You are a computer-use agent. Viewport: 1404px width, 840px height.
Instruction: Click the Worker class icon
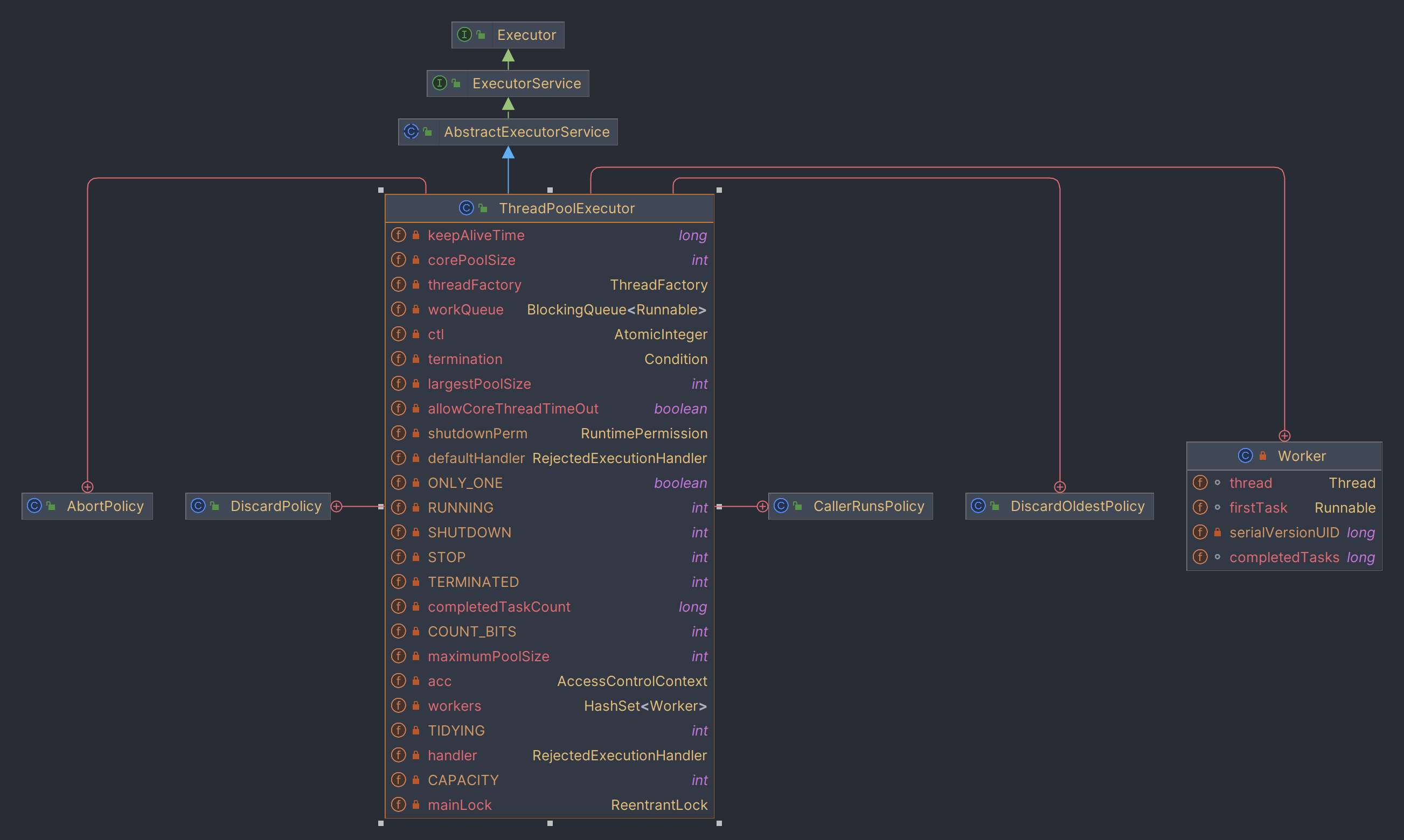click(x=1246, y=456)
